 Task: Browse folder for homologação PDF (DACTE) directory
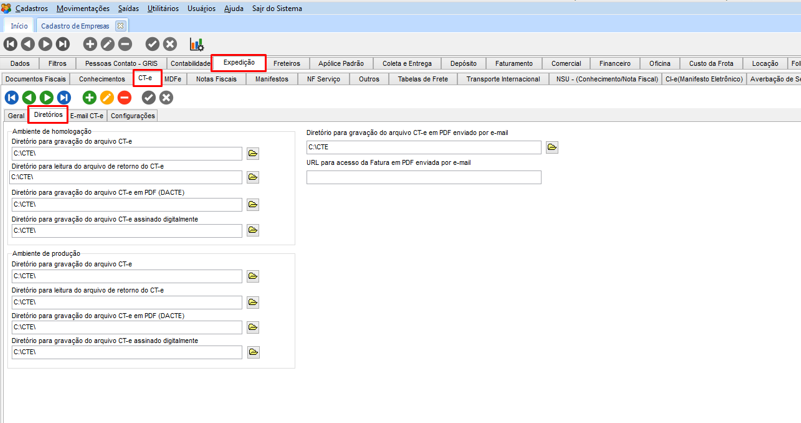pyautogui.click(x=253, y=204)
